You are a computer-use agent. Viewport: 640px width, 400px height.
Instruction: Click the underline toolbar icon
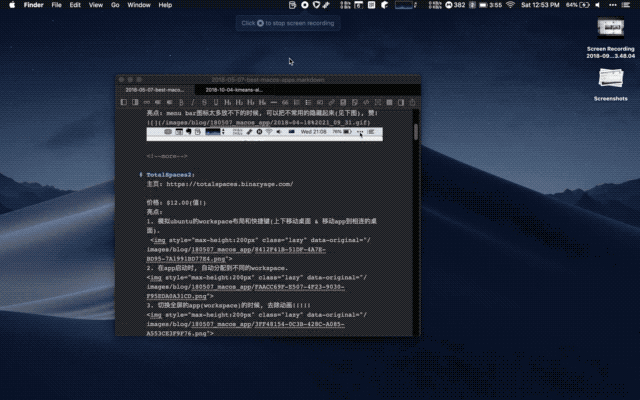pyautogui.click(x=204, y=102)
